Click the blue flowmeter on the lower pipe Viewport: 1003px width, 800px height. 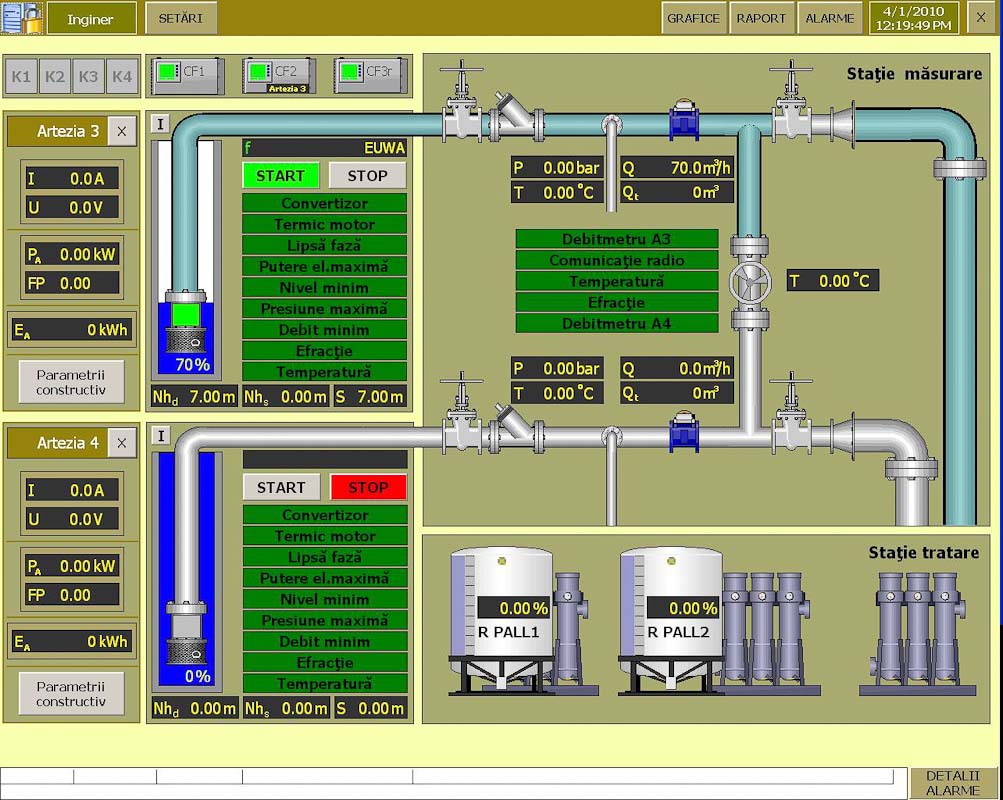[x=684, y=432]
